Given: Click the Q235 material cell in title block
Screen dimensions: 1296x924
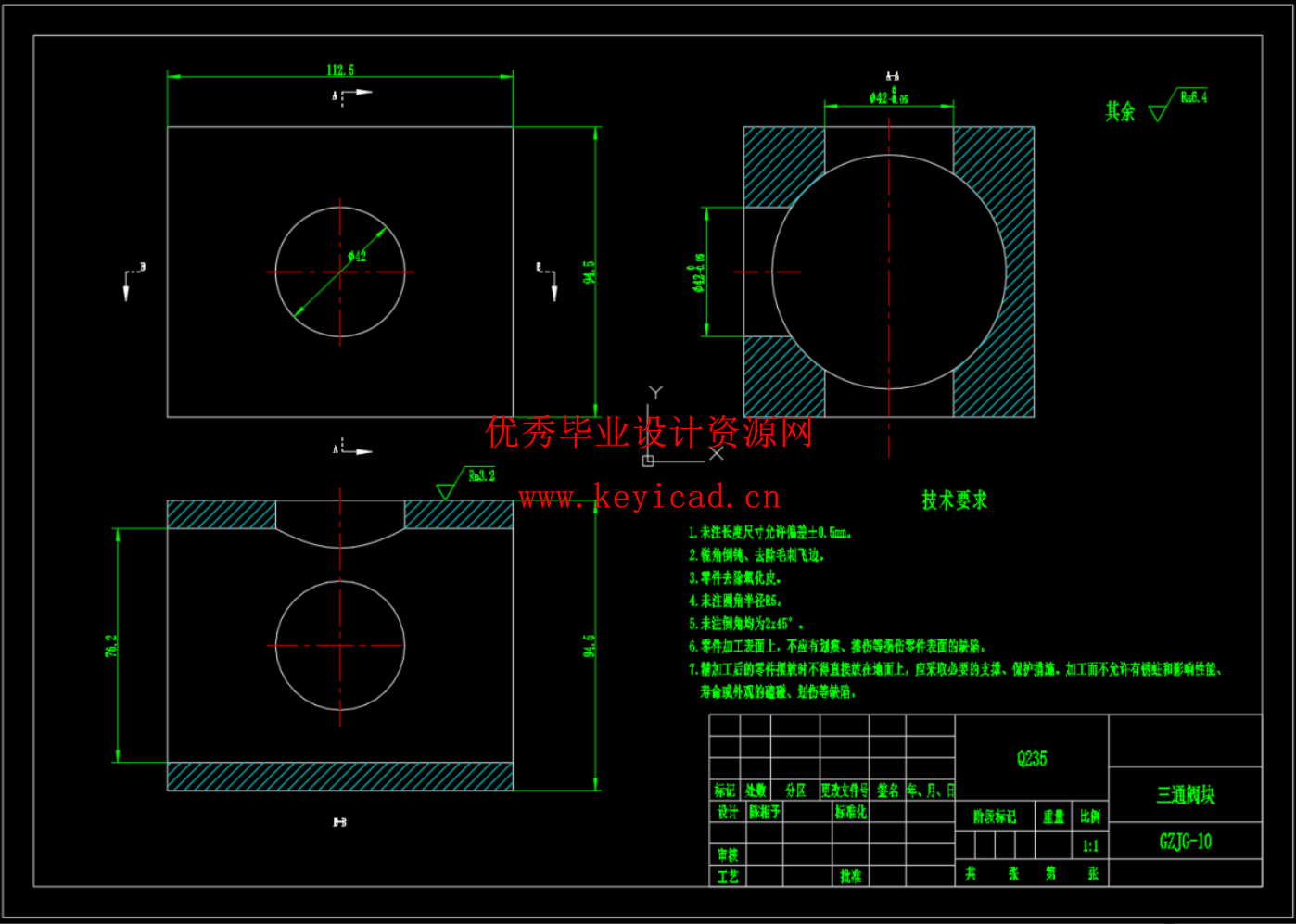Looking at the screenshot, I should click(1031, 758).
